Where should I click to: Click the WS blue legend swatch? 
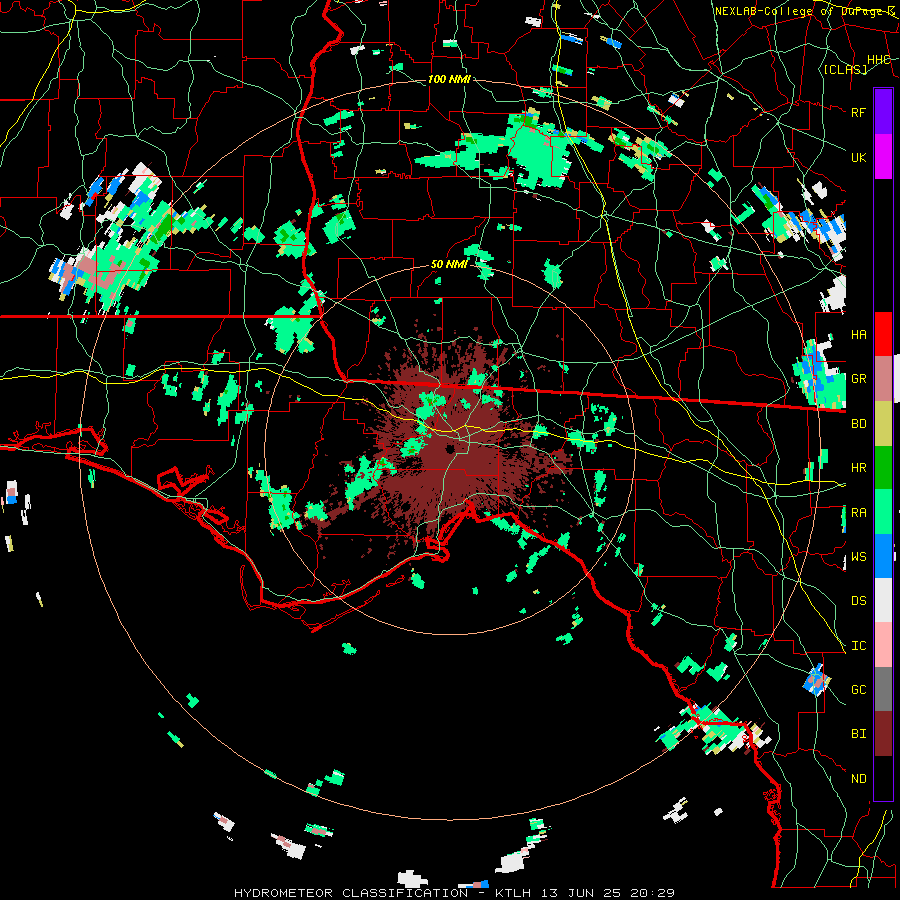[x=883, y=556]
